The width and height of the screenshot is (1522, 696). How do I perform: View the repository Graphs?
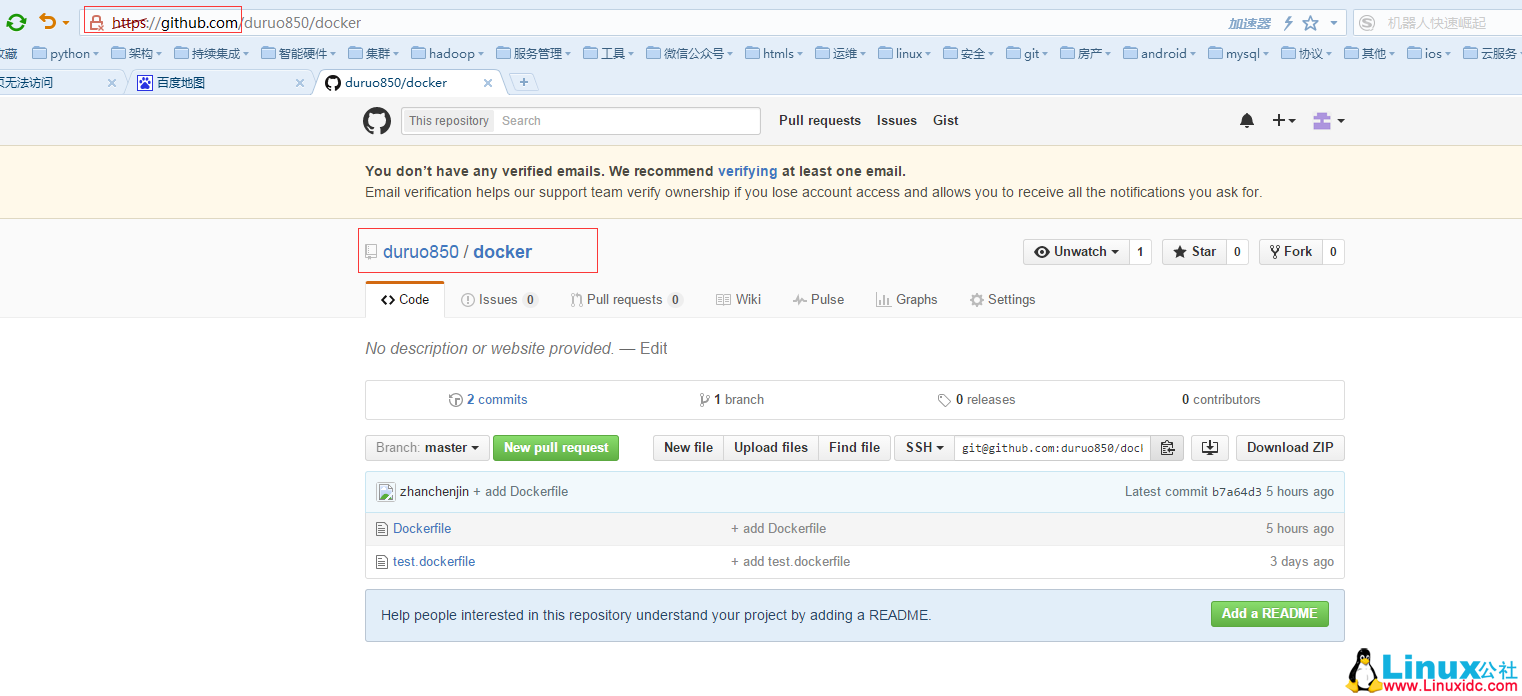[x=906, y=299]
